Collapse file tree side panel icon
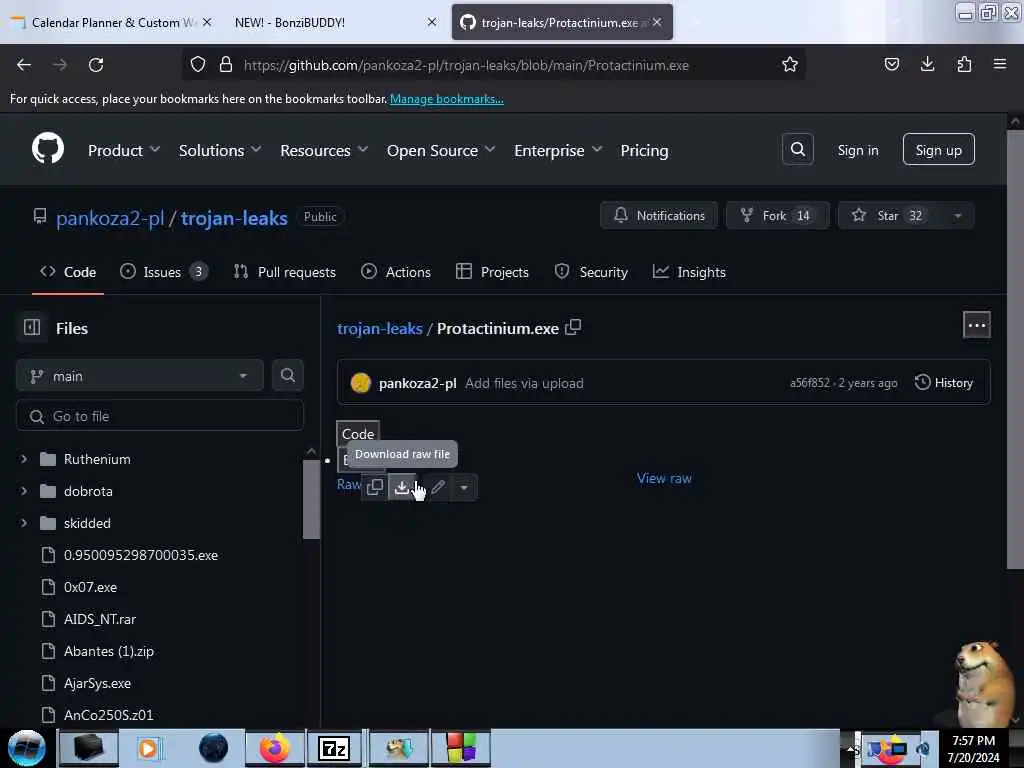This screenshot has width=1024, height=768. (x=32, y=327)
